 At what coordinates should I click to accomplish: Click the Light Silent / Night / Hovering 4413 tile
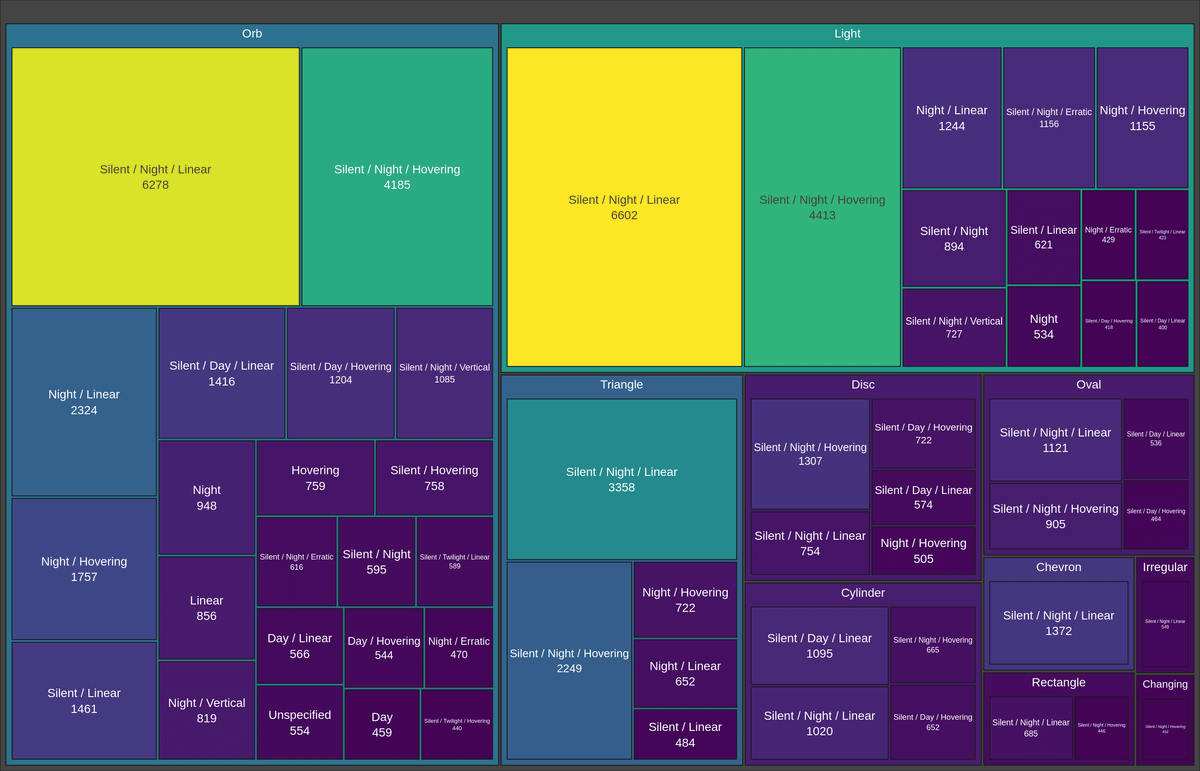pyautogui.click(x=822, y=207)
